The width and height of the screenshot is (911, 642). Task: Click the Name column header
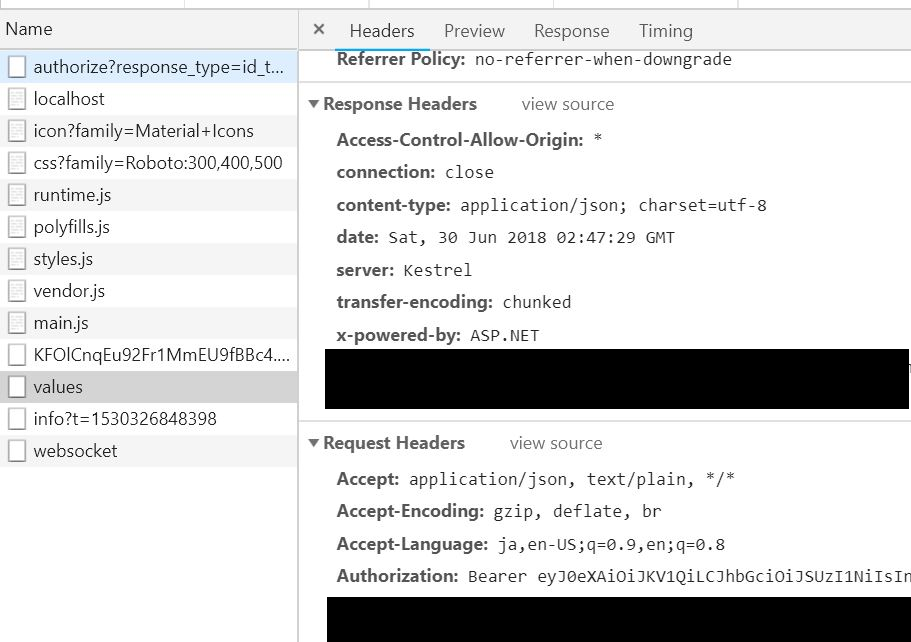tap(149, 29)
